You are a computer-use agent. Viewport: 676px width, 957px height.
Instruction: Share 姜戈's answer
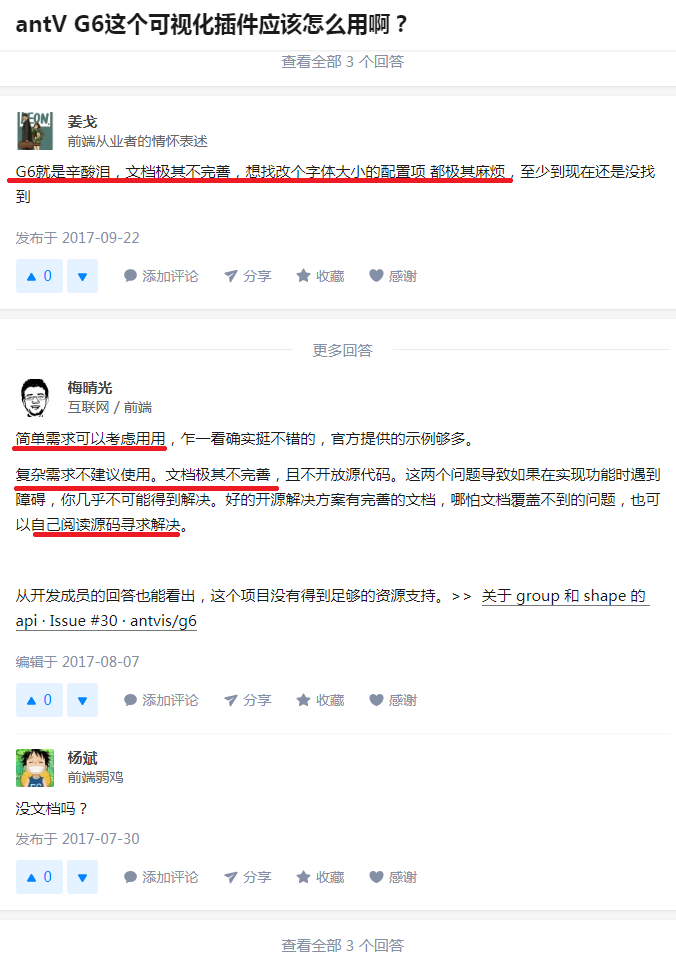click(247, 276)
